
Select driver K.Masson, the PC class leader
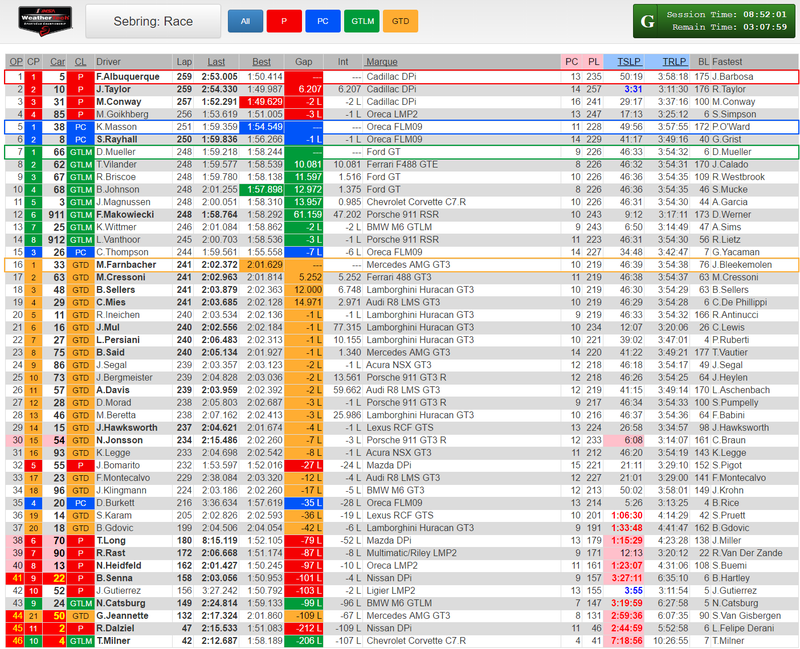[x=117, y=127]
